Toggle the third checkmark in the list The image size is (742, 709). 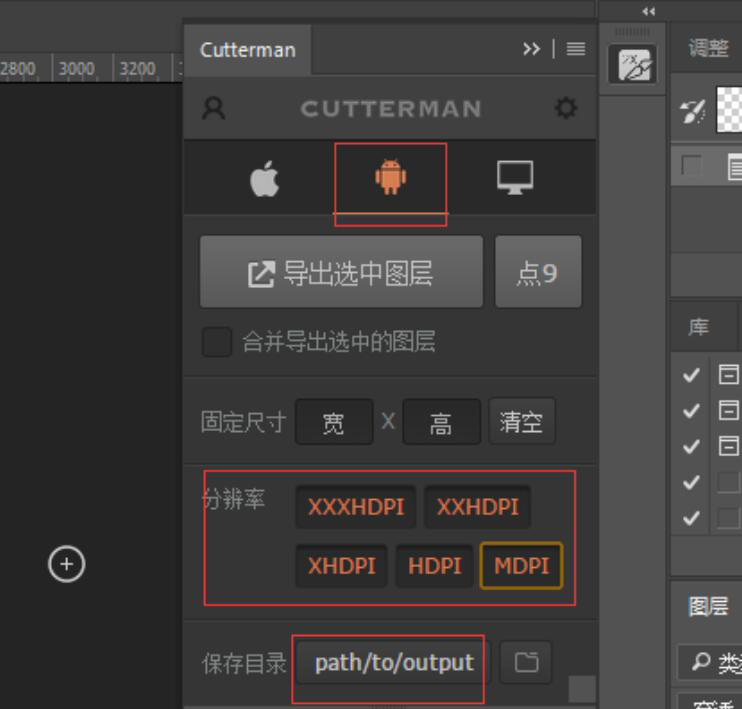(x=691, y=446)
